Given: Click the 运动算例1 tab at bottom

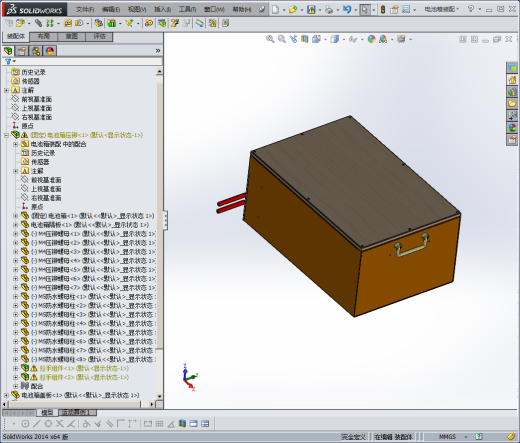Looking at the screenshot, I should click(x=77, y=412).
